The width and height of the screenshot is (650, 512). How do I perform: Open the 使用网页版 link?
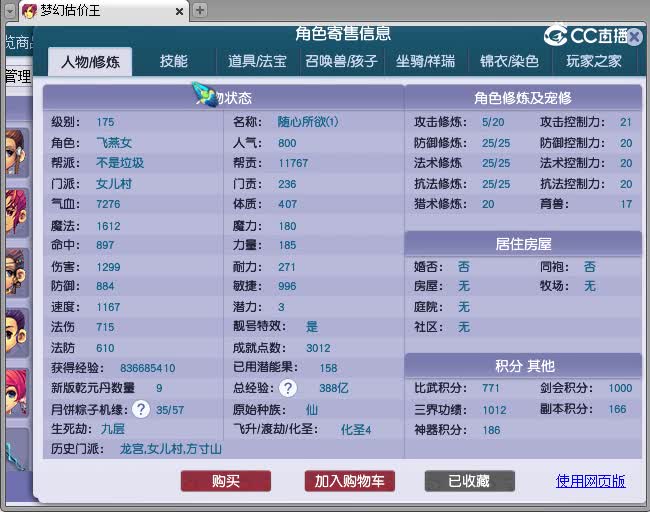pos(590,481)
